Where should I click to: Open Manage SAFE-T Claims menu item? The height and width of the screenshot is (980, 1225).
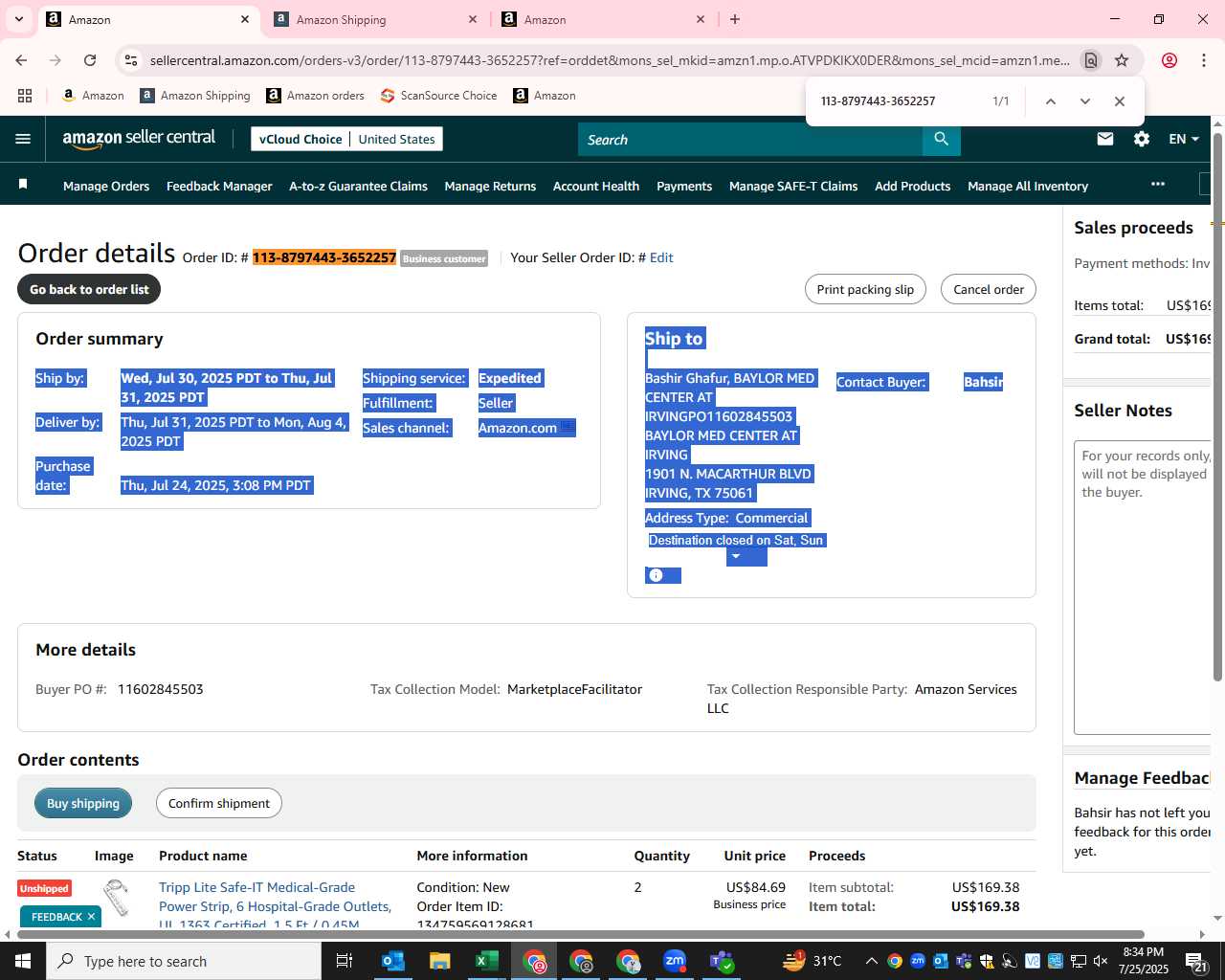coord(793,186)
